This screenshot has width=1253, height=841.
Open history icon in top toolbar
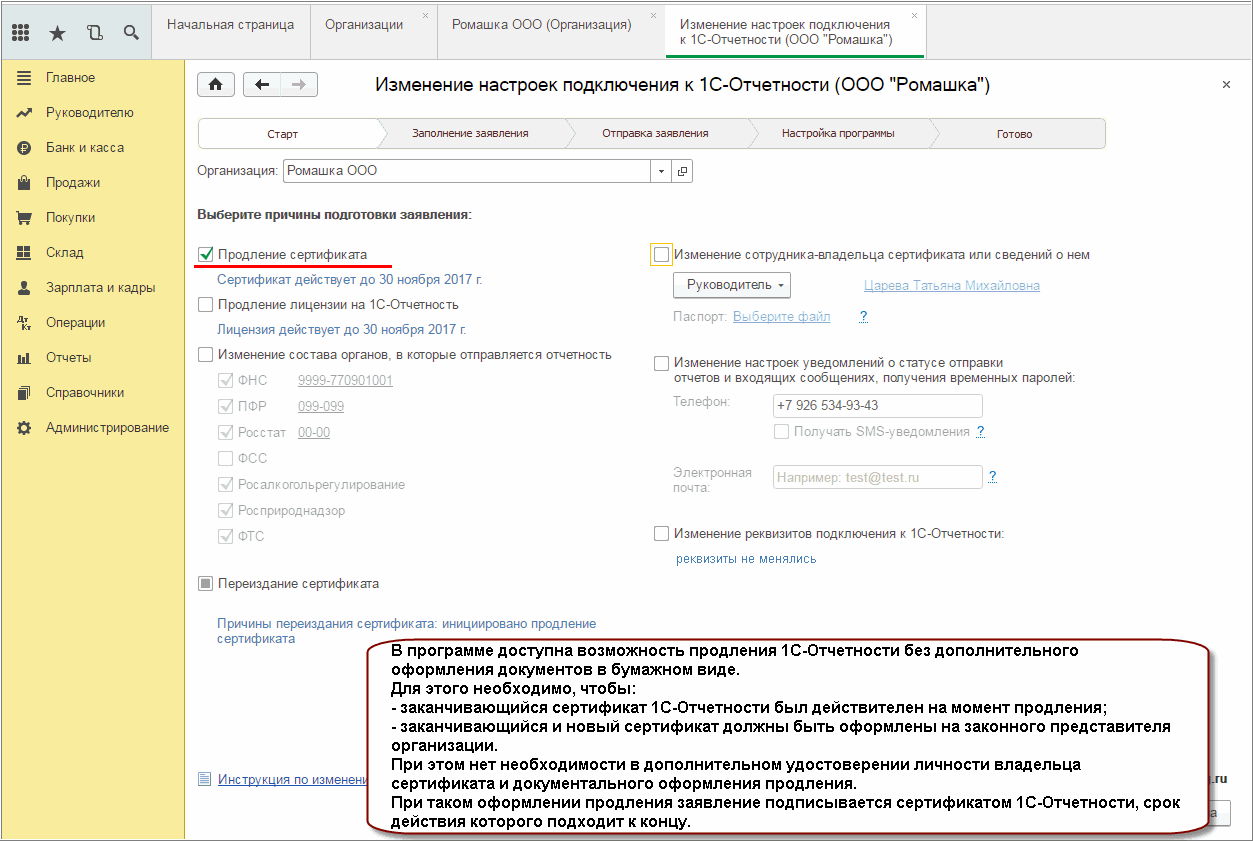pyautogui.click(x=95, y=32)
